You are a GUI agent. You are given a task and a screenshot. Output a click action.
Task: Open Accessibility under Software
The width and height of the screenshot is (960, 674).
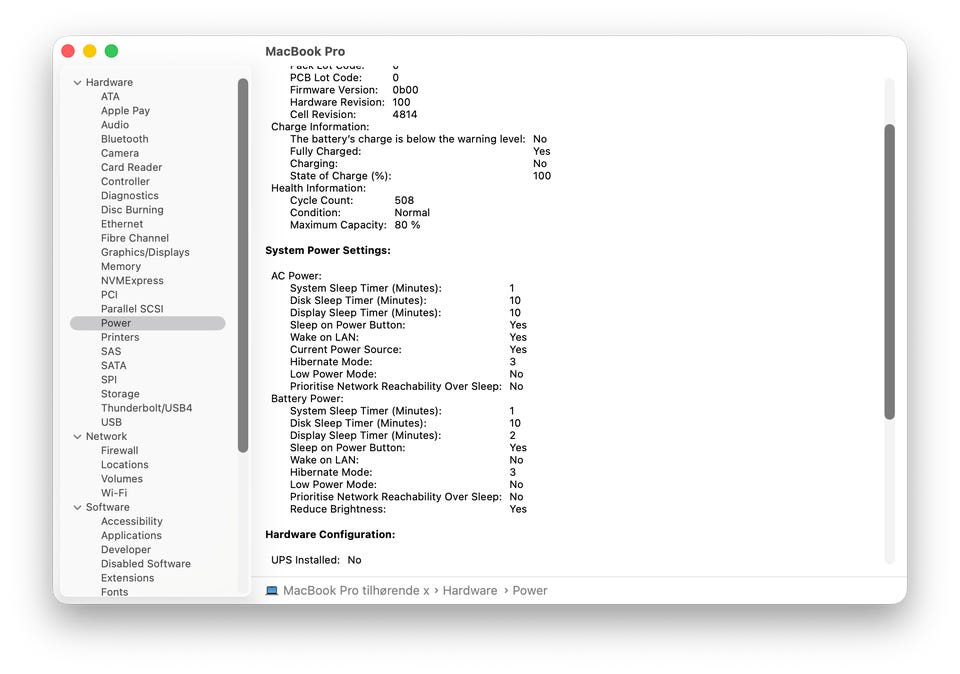pyautogui.click(x=132, y=522)
